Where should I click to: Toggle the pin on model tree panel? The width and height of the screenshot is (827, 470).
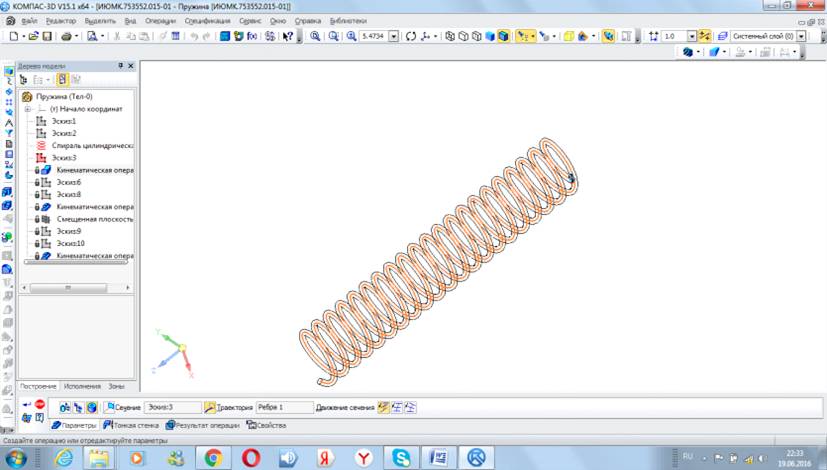coord(121,65)
